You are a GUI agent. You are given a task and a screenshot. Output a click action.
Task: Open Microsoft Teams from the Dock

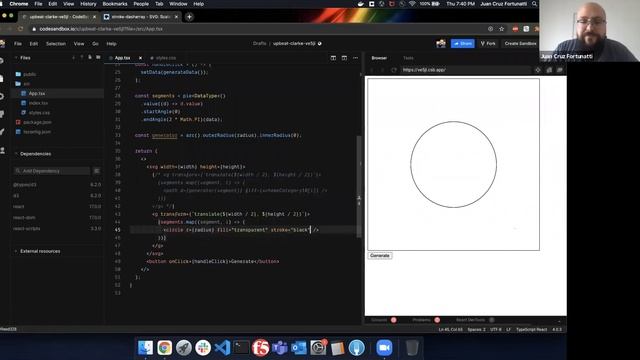coord(280,348)
